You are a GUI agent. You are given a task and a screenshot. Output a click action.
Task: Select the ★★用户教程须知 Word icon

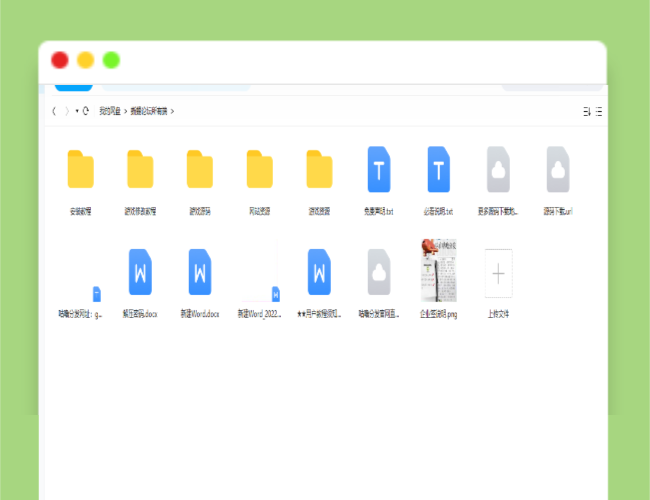pos(319,272)
